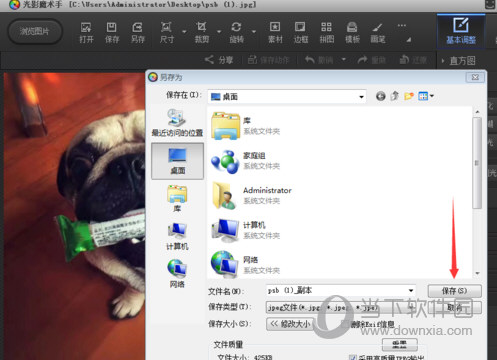Image resolution: width=497 pixels, height=360 pixels.
Task: Click the create new folder icon in dialog
Action: pos(409,96)
